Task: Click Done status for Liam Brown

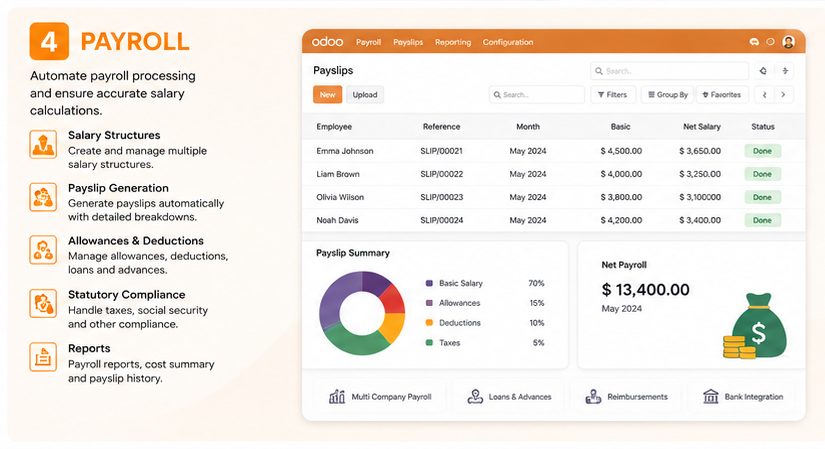Action: (x=762, y=174)
